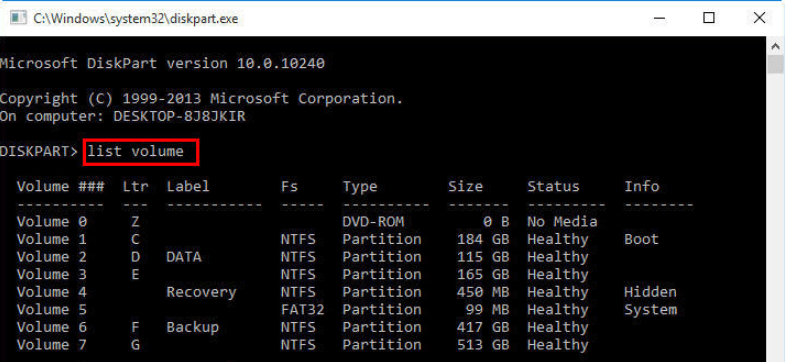Click the window title path text
The height and width of the screenshot is (362, 785).
[x=135, y=19]
